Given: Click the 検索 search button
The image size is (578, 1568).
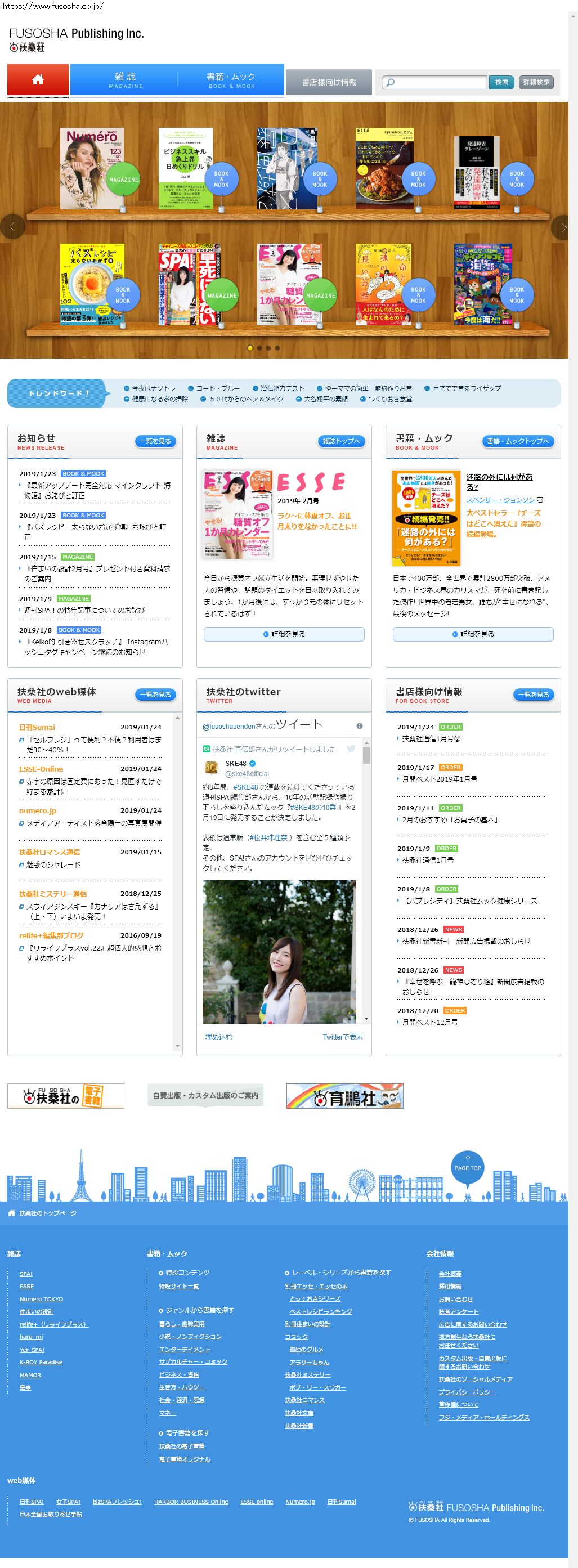Looking at the screenshot, I should point(501,82).
